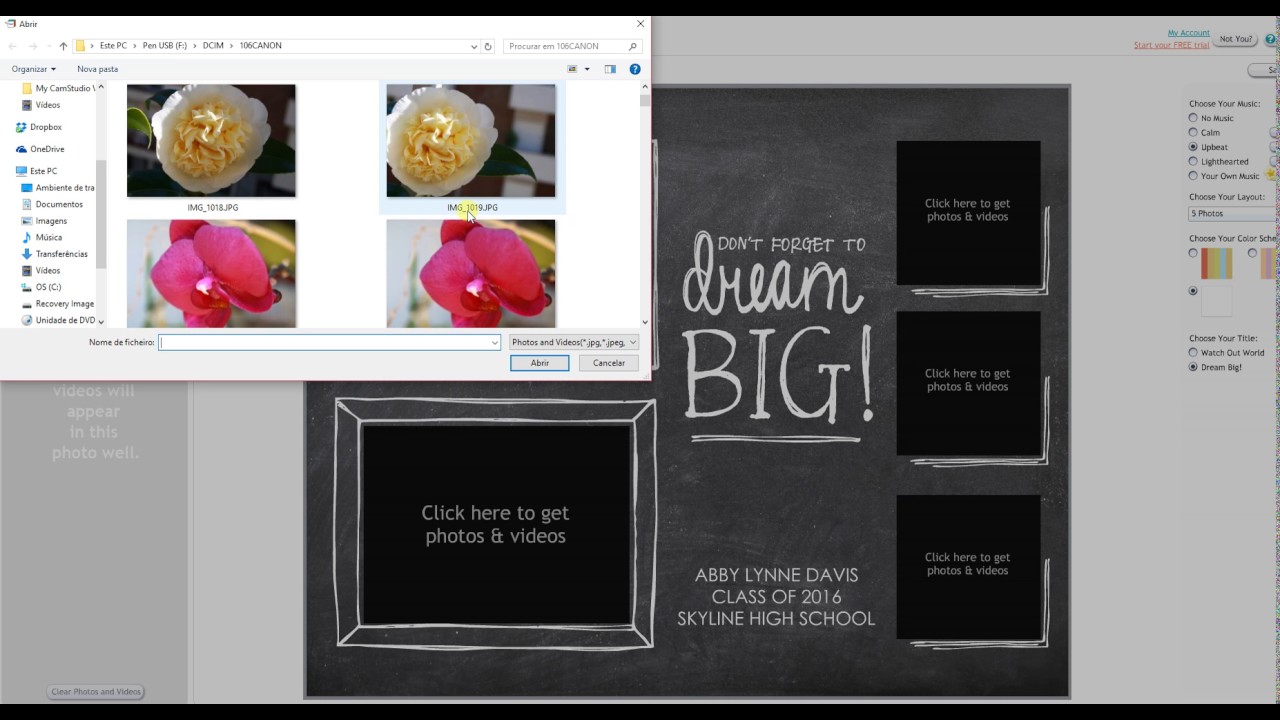Select the Dropbox icon in the navigation pane
The height and width of the screenshot is (720, 1280).
pyautogui.click(x=21, y=127)
